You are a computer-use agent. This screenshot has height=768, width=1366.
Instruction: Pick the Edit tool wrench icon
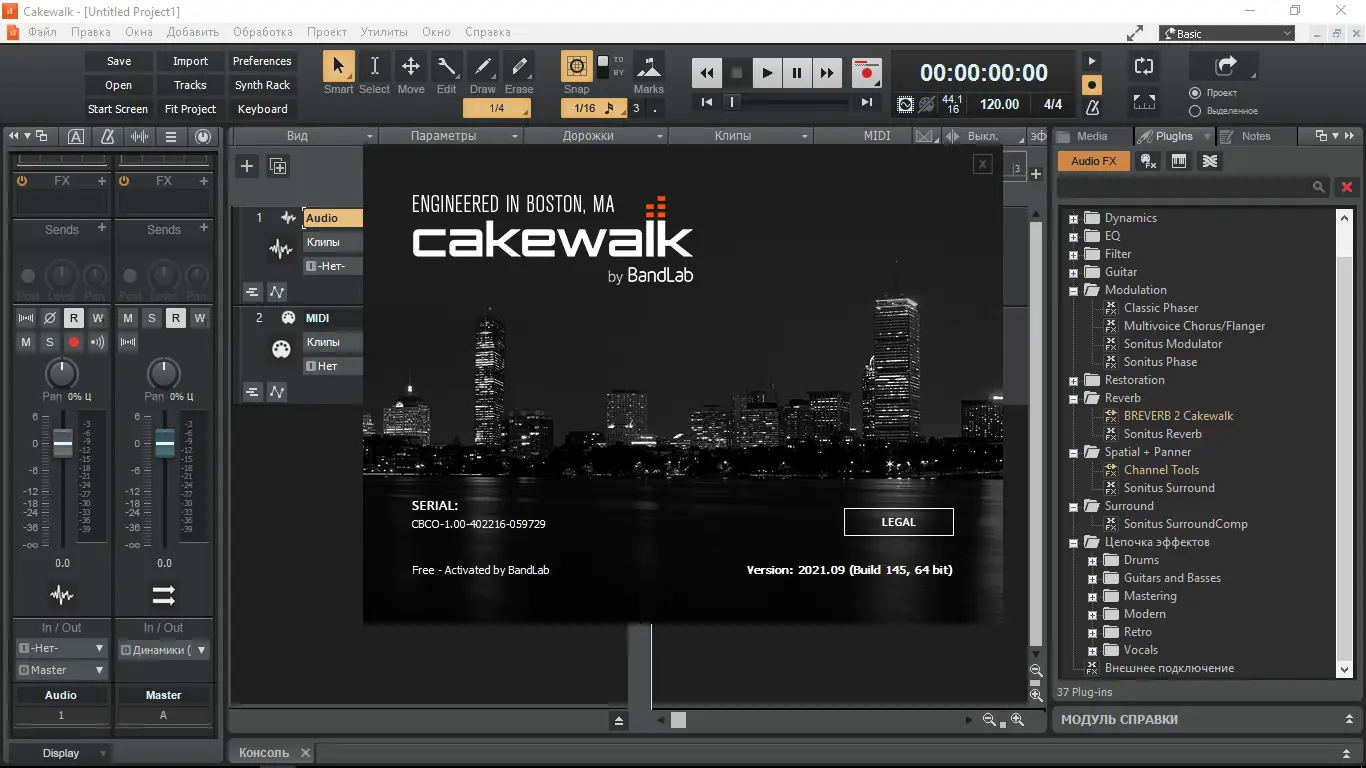click(x=446, y=66)
